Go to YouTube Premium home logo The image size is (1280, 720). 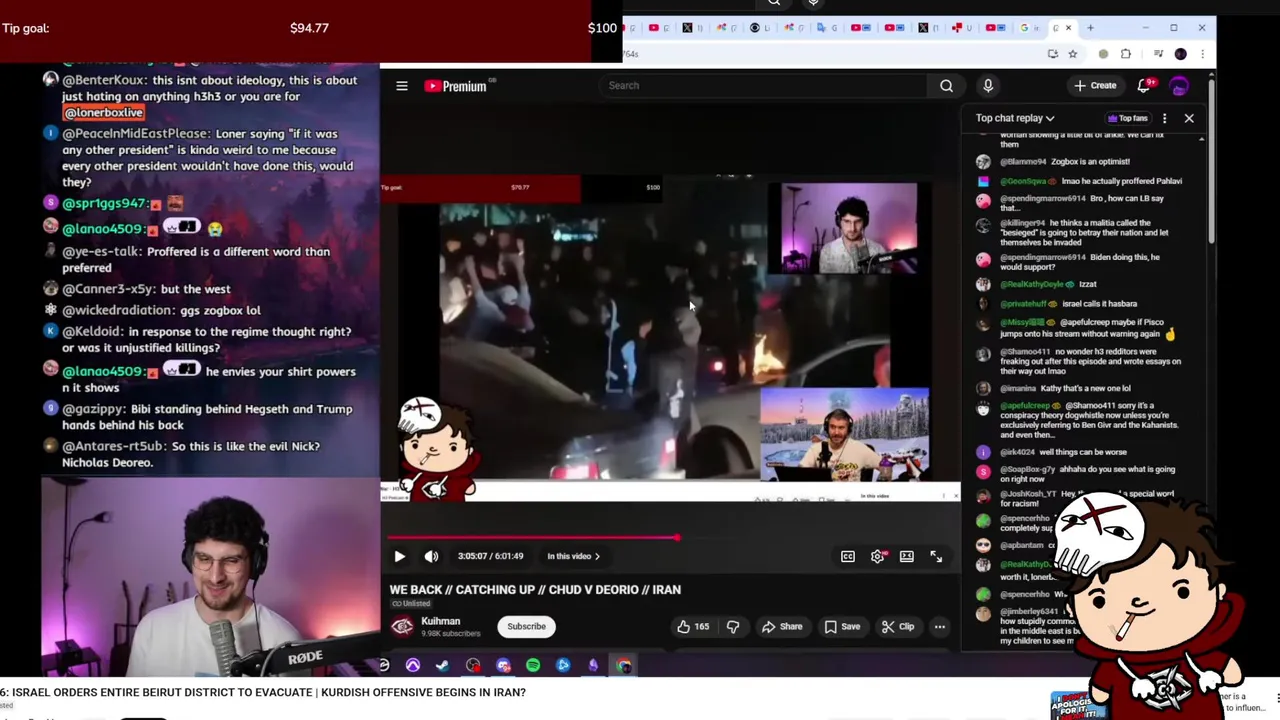point(456,86)
